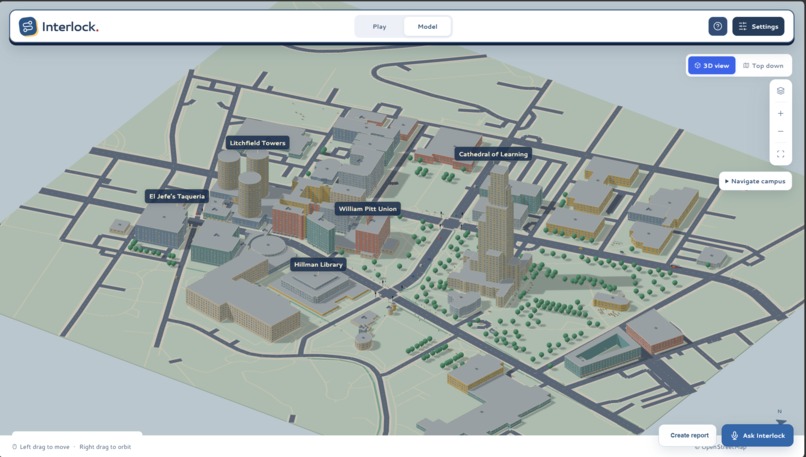Zoom in with the plus icon

point(780,114)
